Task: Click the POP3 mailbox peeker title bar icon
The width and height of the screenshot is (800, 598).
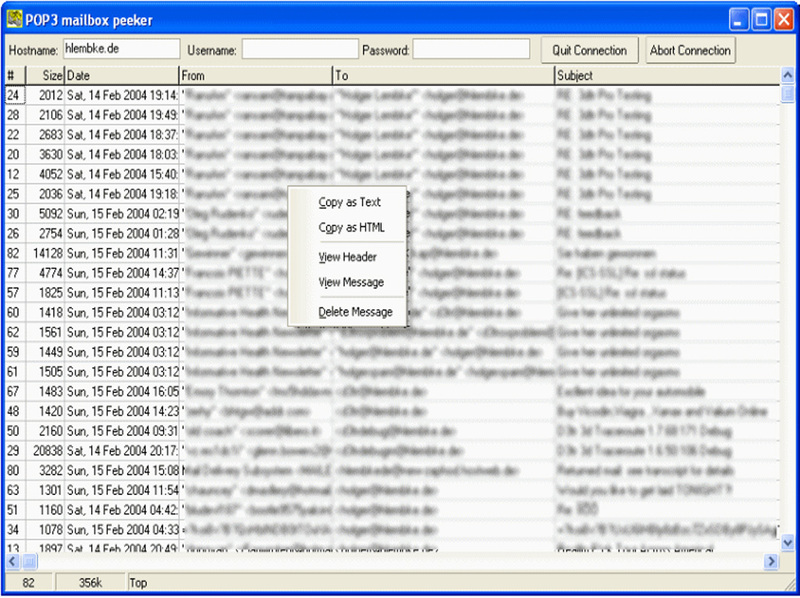Action: 15,19
